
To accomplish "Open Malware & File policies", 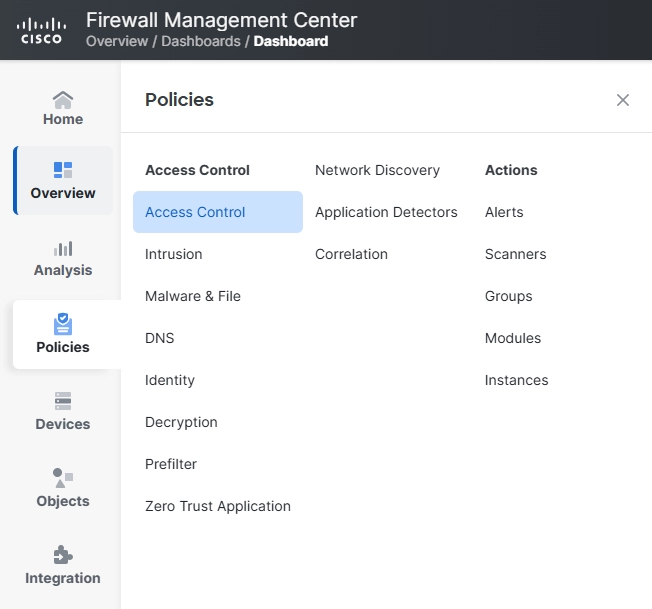I will tap(193, 296).
